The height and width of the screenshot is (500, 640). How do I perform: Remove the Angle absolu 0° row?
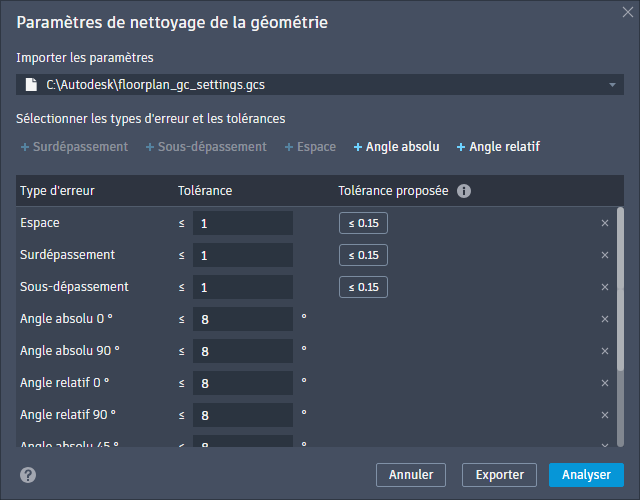[x=604, y=319]
